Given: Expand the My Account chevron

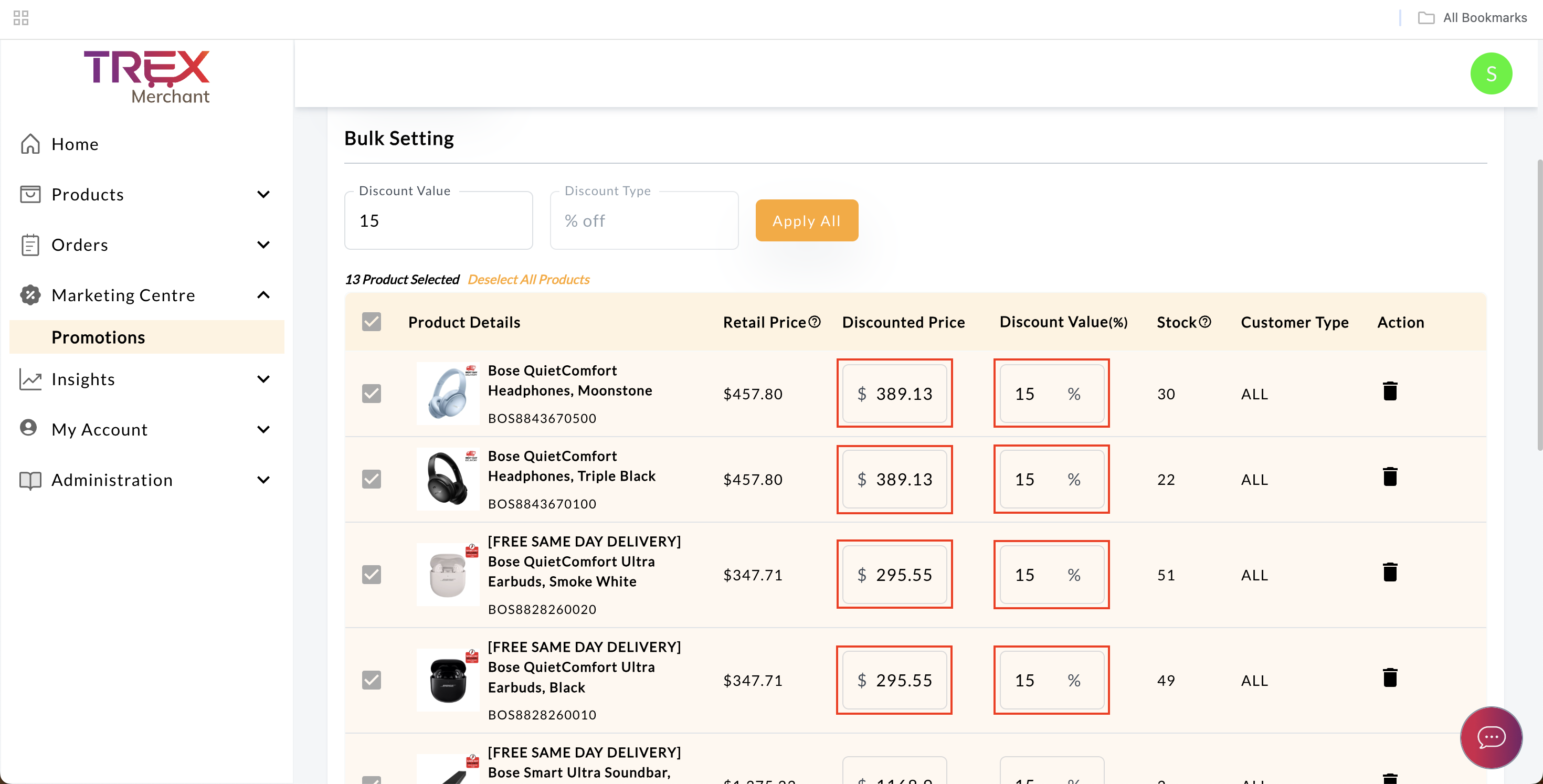Looking at the screenshot, I should 263,429.
